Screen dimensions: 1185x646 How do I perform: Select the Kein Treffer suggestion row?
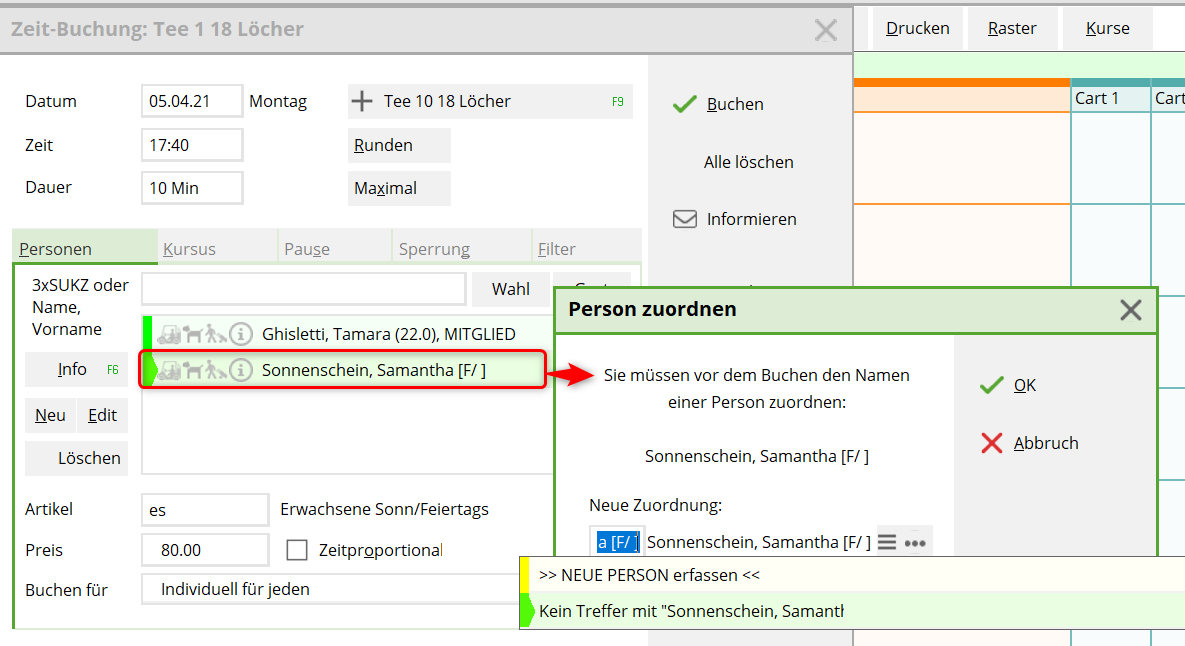[x=852, y=610]
